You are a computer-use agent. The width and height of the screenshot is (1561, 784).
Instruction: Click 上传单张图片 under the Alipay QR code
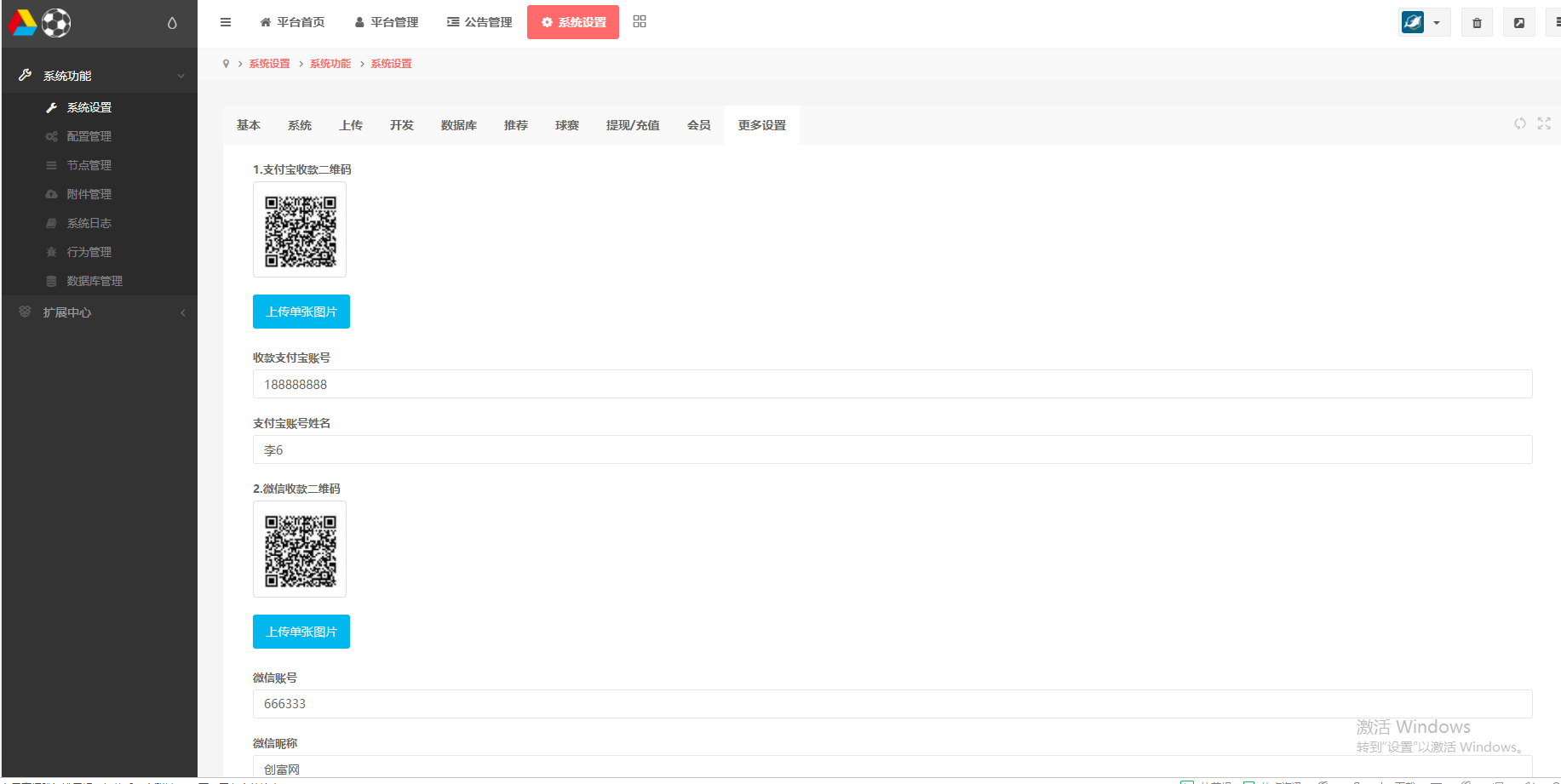click(x=301, y=312)
